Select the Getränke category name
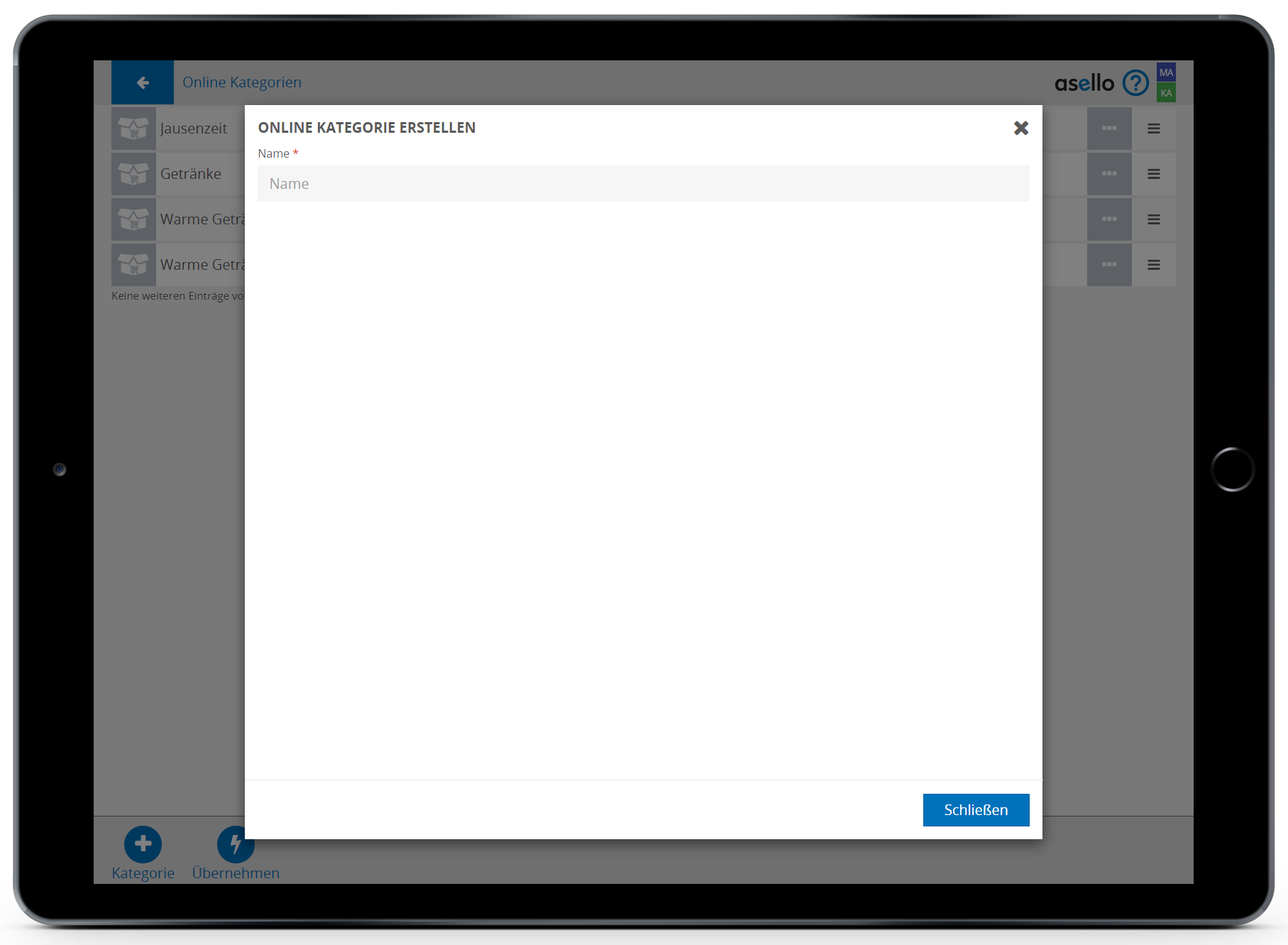Screen dimensions: 1288x945 point(191,174)
